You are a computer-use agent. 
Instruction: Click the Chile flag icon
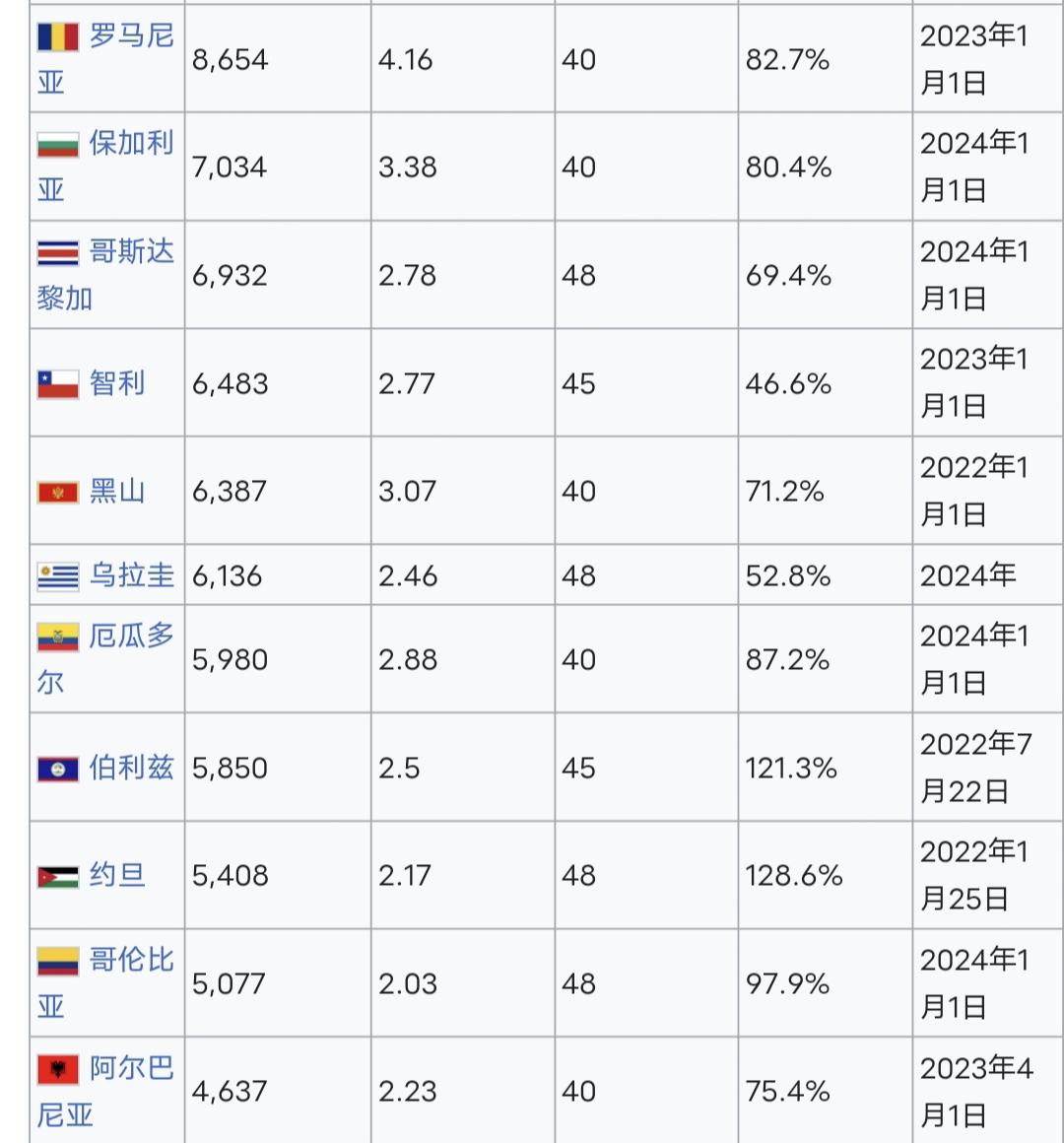pos(58,384)
